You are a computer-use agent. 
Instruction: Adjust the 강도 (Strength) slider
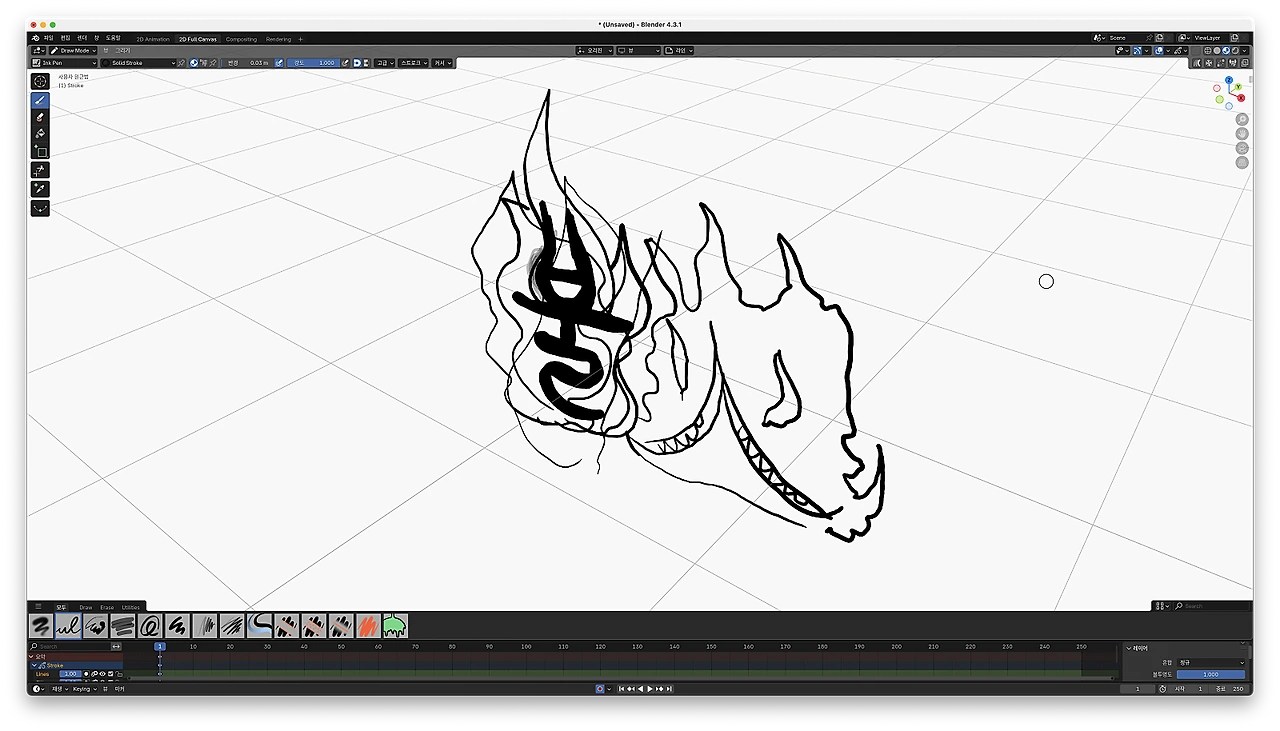pos(314,63)
